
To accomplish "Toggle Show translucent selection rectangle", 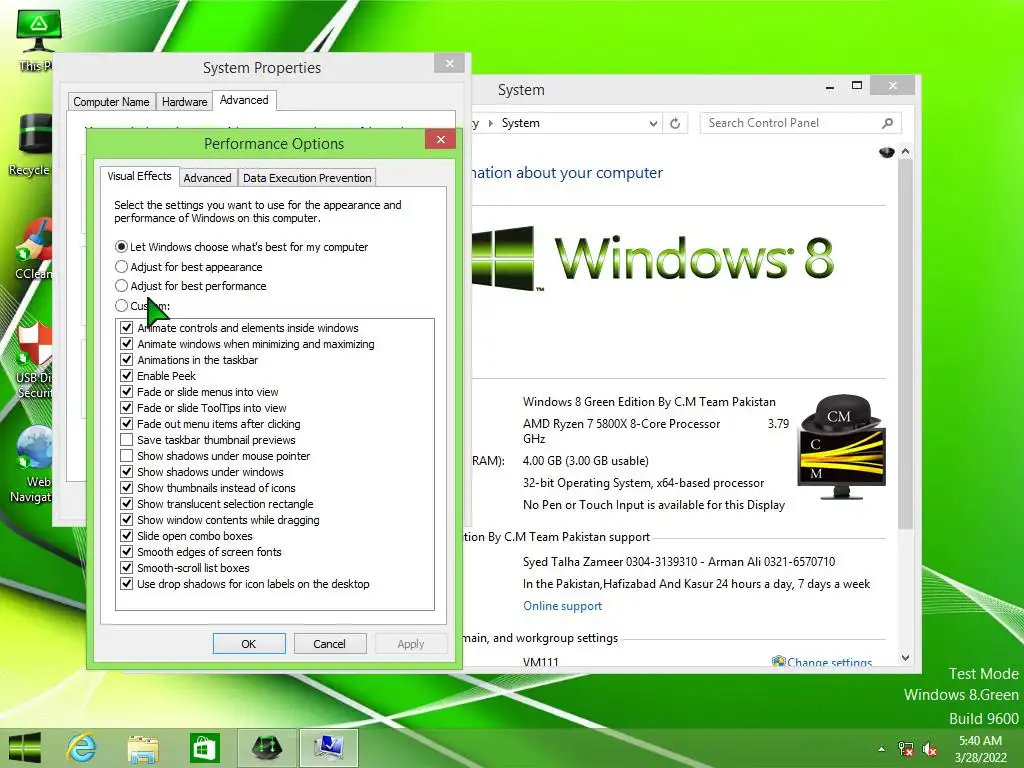I will pos(127,504).
